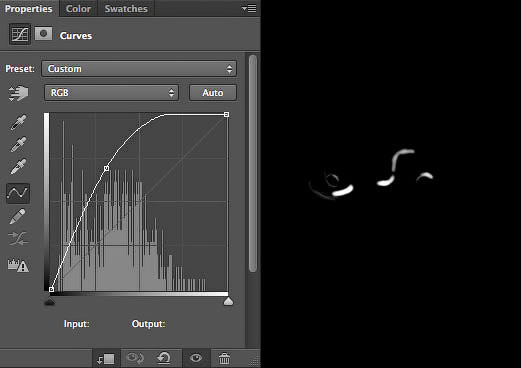The image size is (521, 368).
Task: Choose edit points curve tool
Action: (18, 193)
